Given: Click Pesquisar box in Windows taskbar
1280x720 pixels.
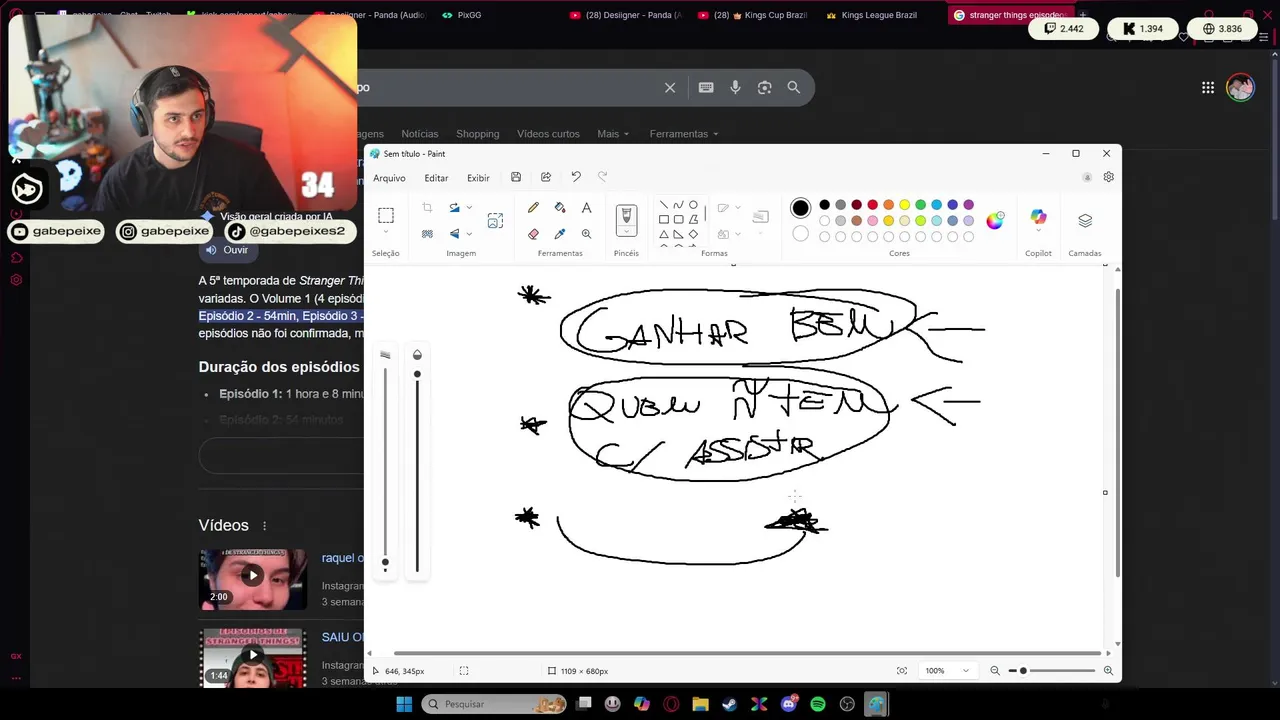Looking at the screenshot, I should tap(495, 704).
